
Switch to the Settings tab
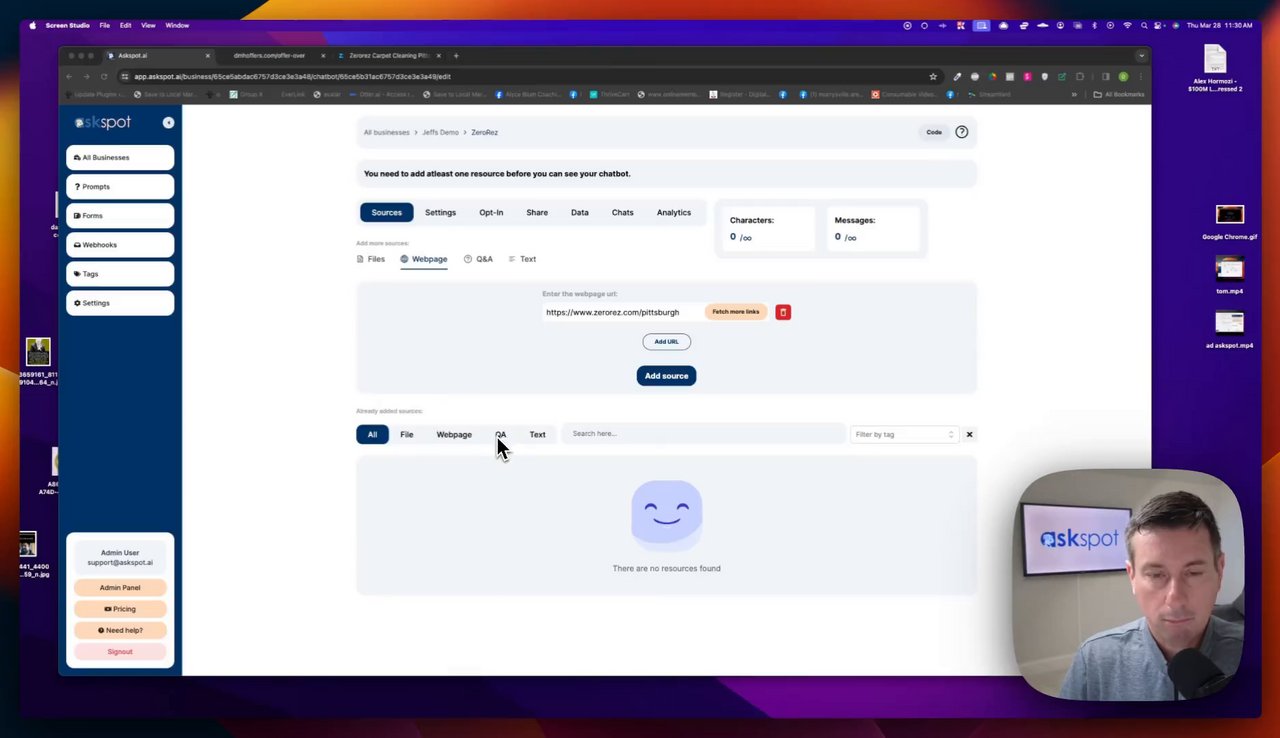point(440,212)
